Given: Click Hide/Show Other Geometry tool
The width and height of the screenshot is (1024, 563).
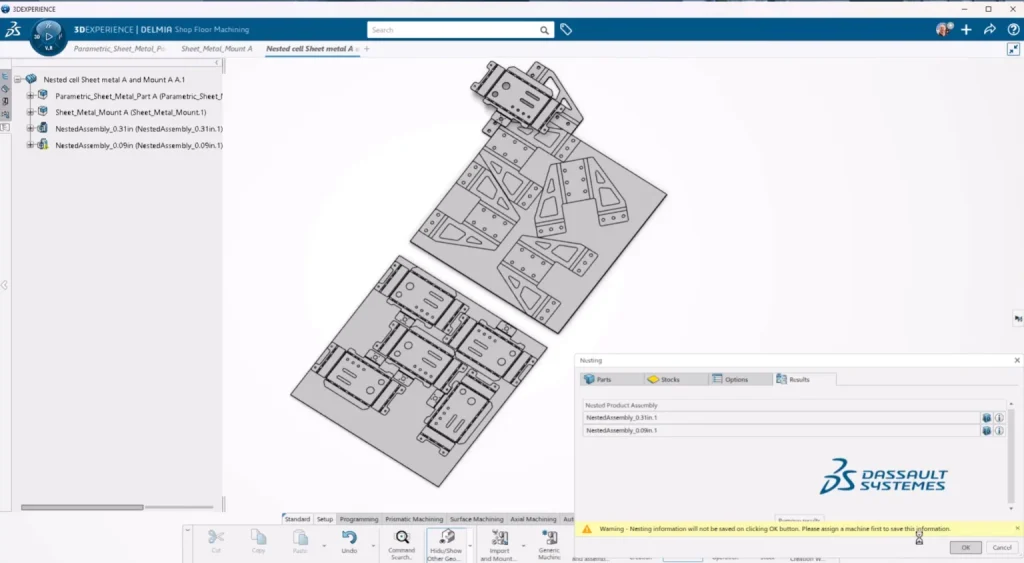Looking at the screenshot, I should coord(445,544).
